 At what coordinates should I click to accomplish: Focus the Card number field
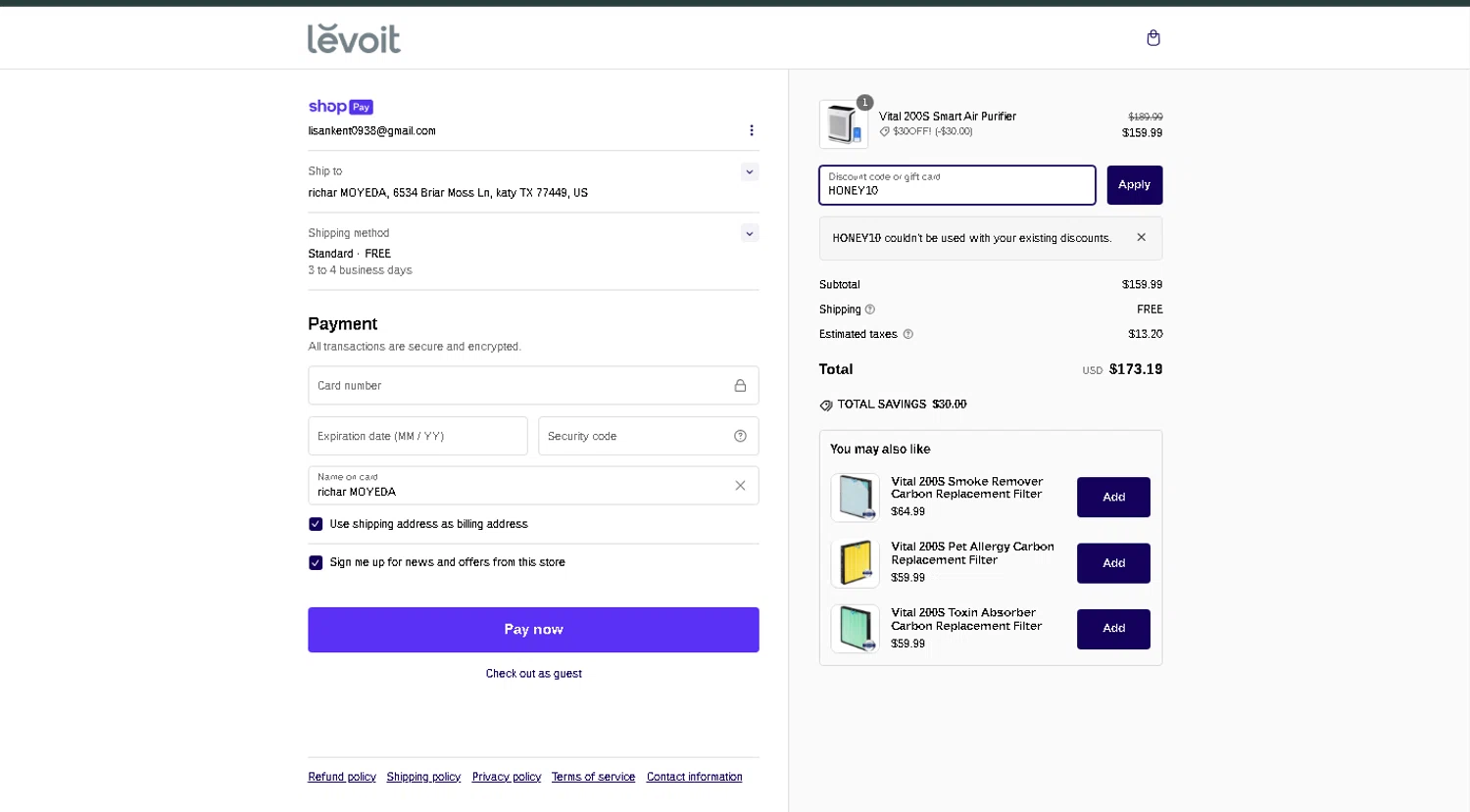(x=533, y=386)
